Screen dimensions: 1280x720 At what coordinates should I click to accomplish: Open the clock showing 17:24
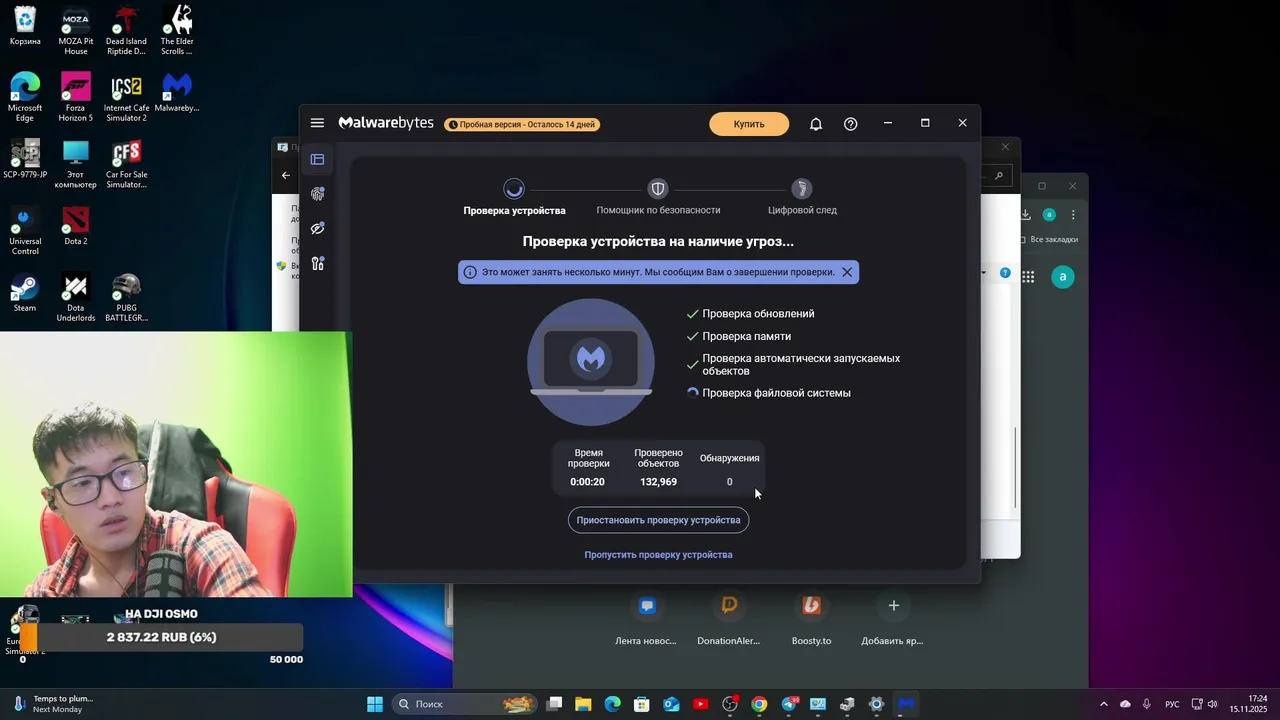point(1249,704)
